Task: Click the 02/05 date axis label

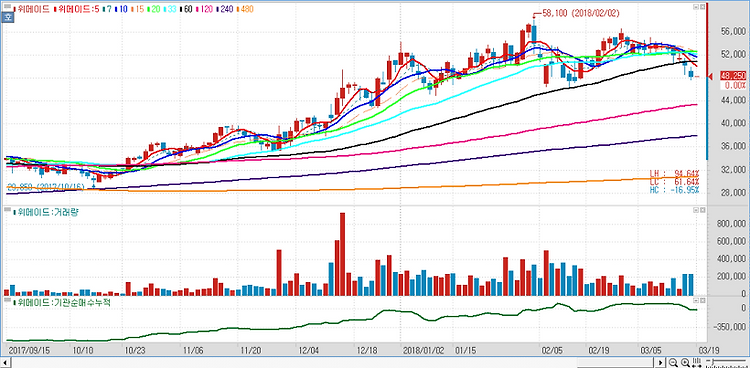Action: pyautogui.click(x=552, y=350)
